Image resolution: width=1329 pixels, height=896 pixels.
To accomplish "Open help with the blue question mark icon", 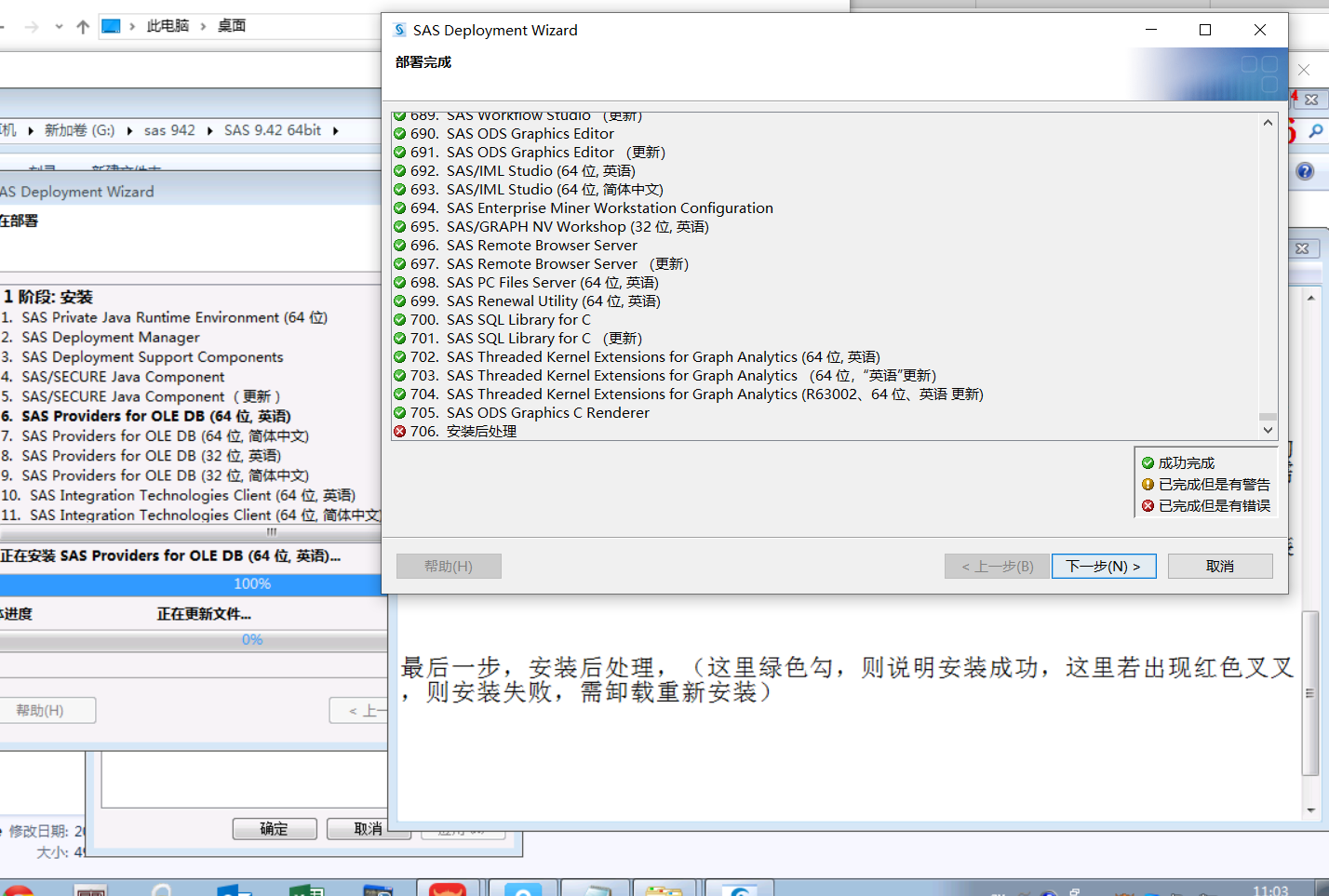I will pos(1305,171).
